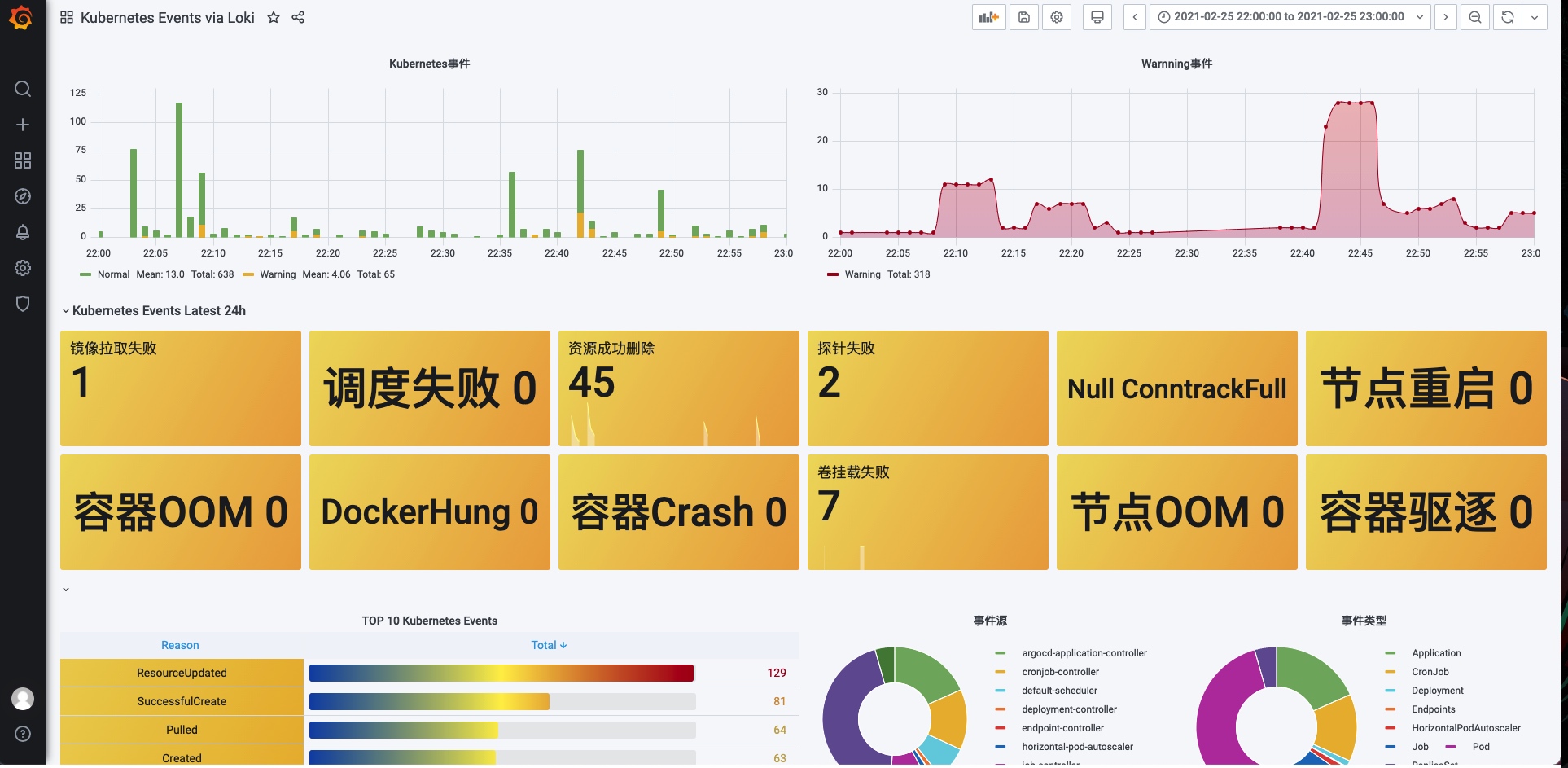This screenshot has width=1568, height=768.
Task: Click the Kubernetes Events via Loki title
Action: (168, 17)
